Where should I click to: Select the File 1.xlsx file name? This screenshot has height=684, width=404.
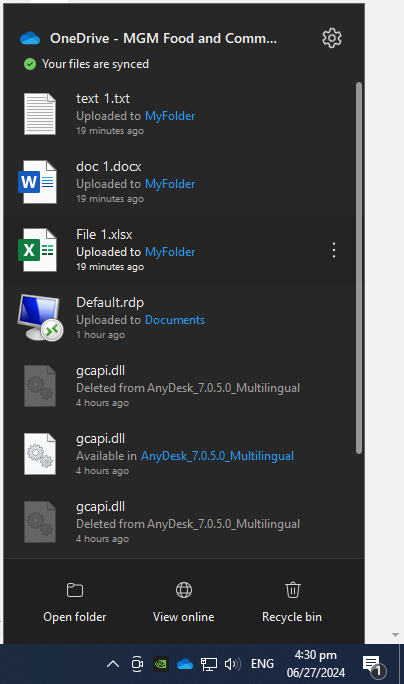tap(104, 235)
